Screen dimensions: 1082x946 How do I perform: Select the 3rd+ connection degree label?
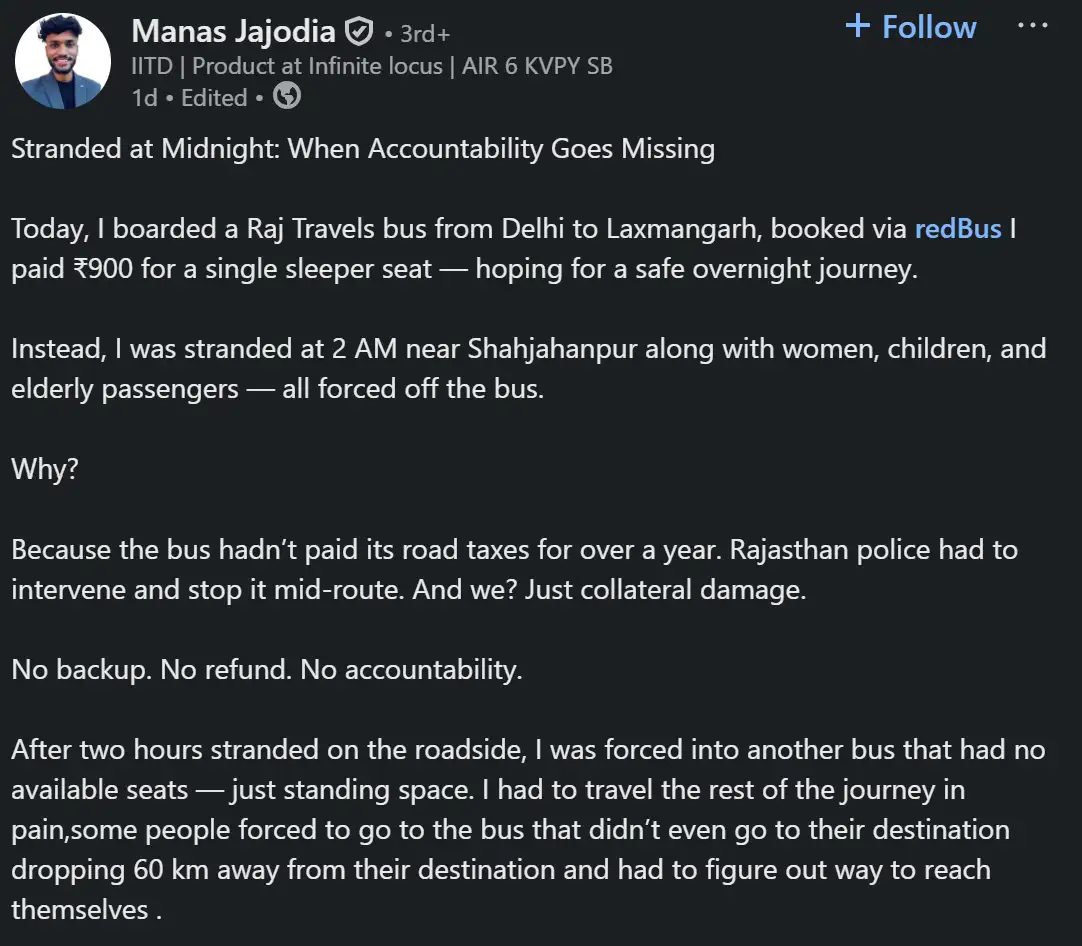(x=423, y=32)
